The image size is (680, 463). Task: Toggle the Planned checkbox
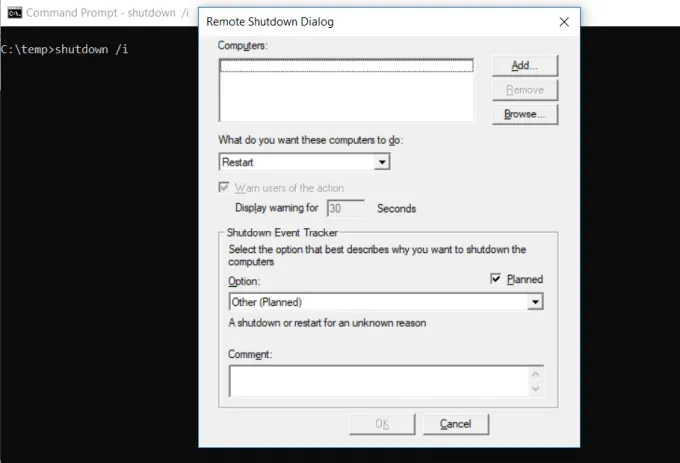[x=497, y=279]
